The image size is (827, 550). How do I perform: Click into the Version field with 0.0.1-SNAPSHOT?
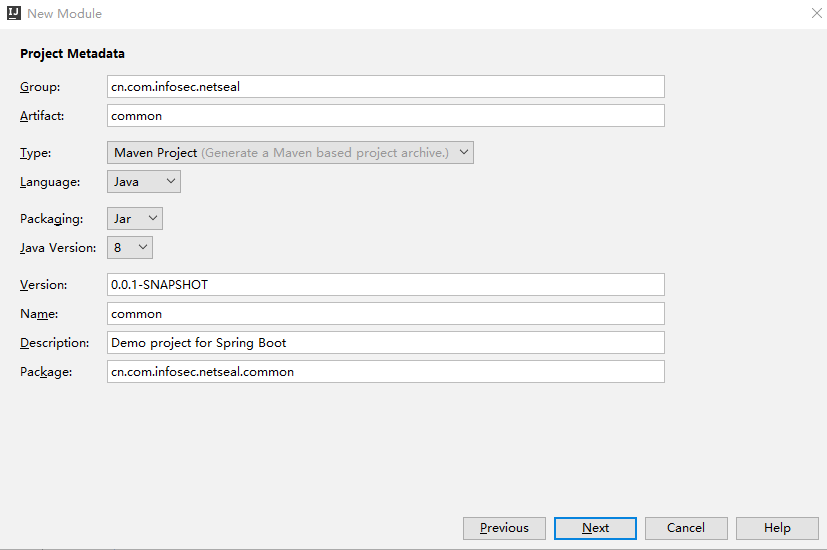pos(386,284)
